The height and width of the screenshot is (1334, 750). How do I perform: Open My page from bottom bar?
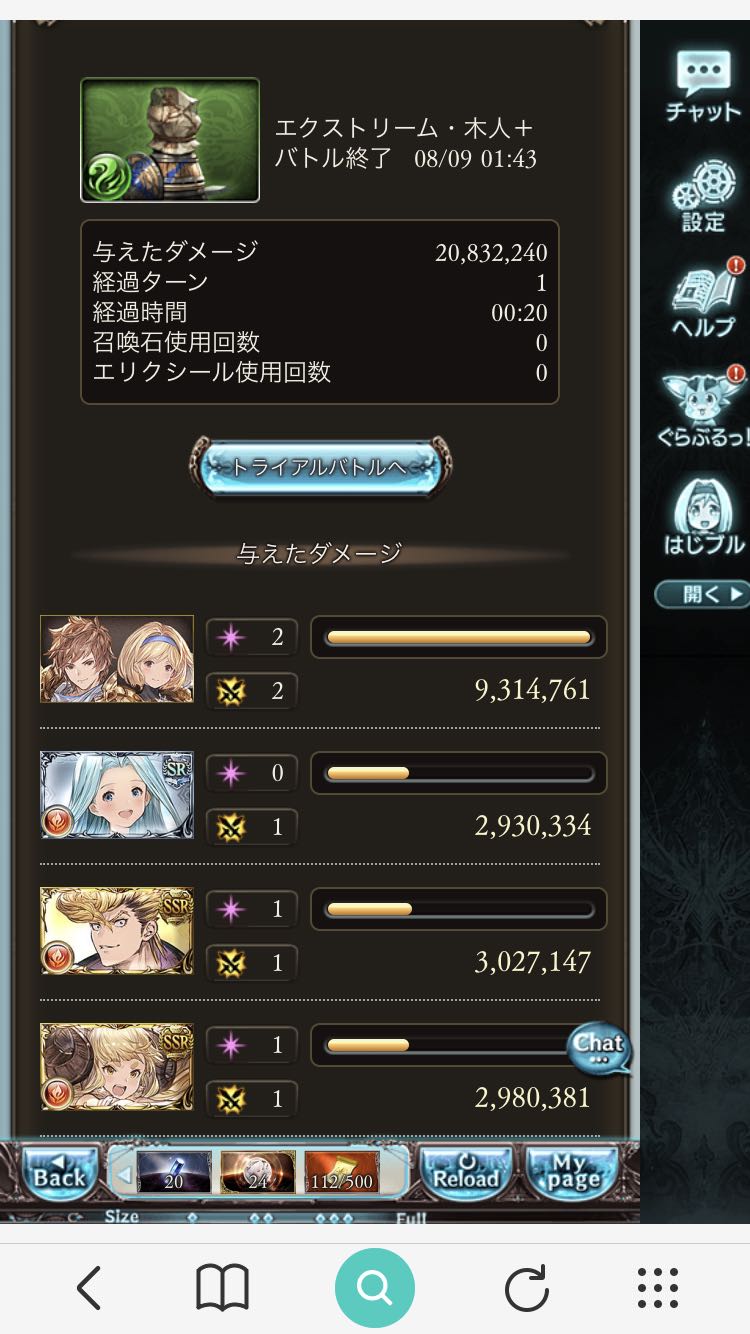pyautogui.click(x=569, y=1172)
